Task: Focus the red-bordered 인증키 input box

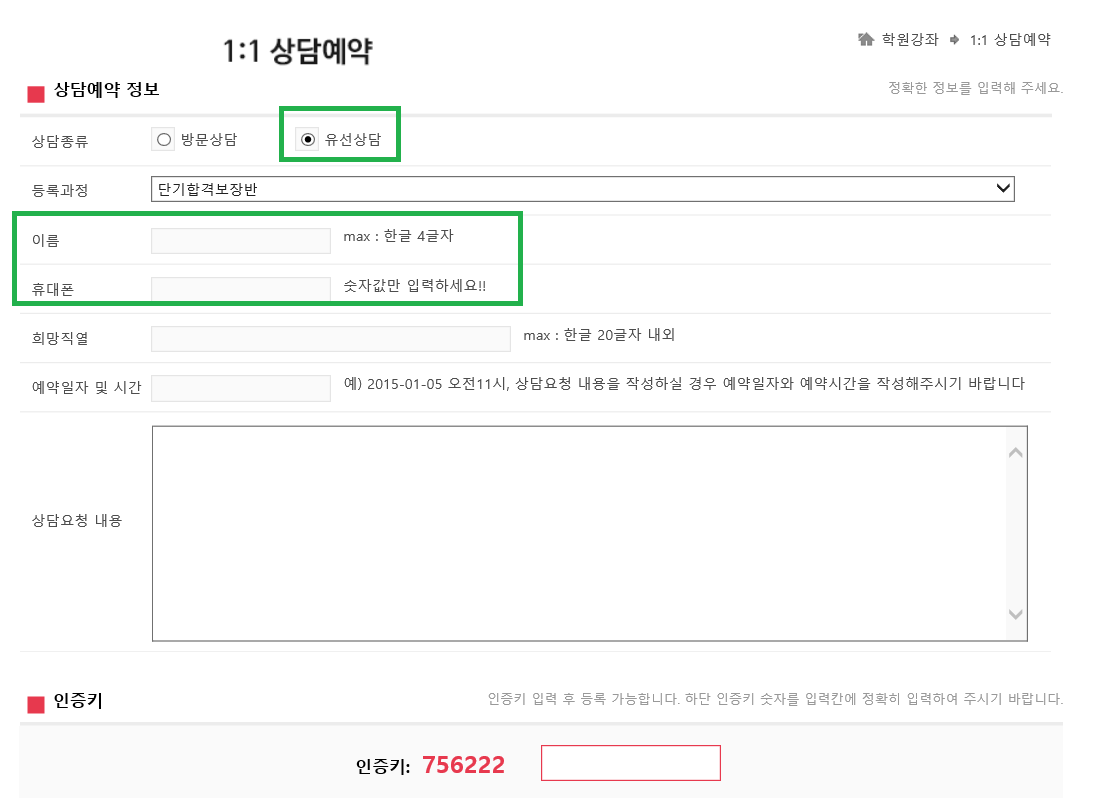Action: tap(630, 763)
